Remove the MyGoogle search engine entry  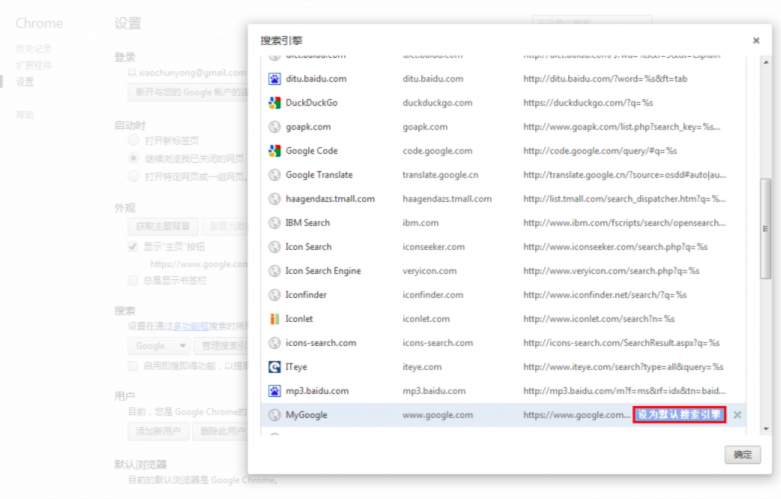737,415
